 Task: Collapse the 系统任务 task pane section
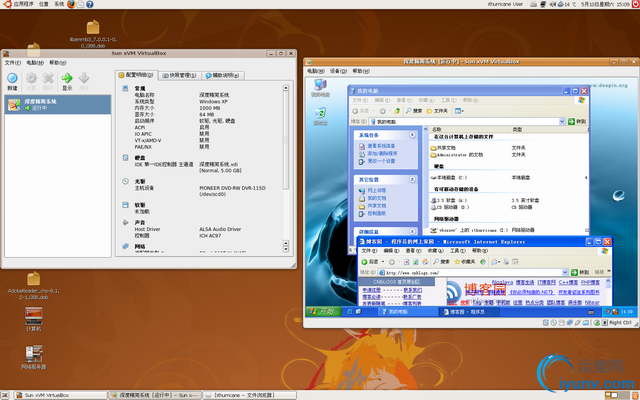point(412,135)
